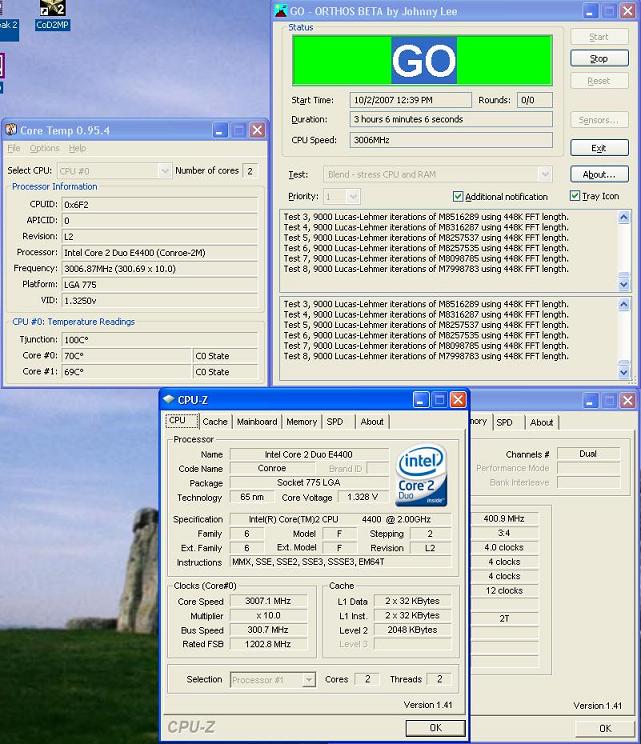
Task: Click the Start Time field in ORTHOS
Action: click(x=411, y=100)
